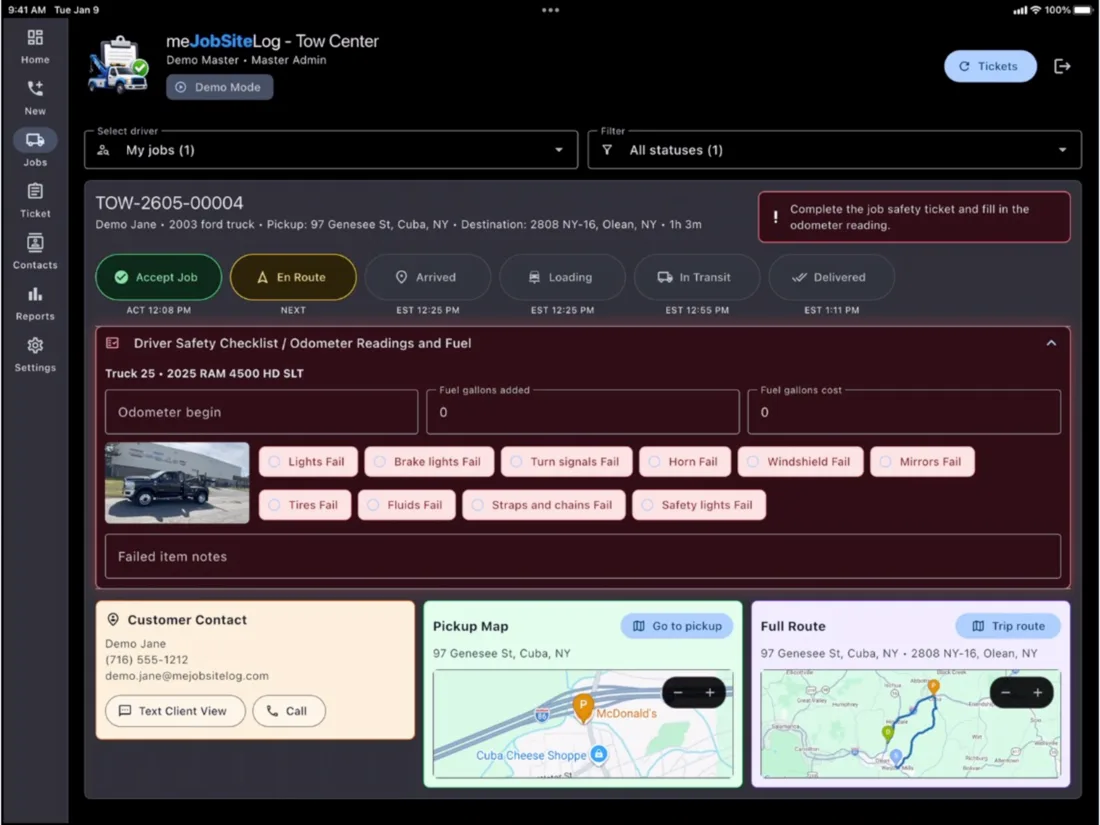This screenshot has width=1100, height=825.
Task: Click the exclamation alert icon
Action: click(775, 217)
